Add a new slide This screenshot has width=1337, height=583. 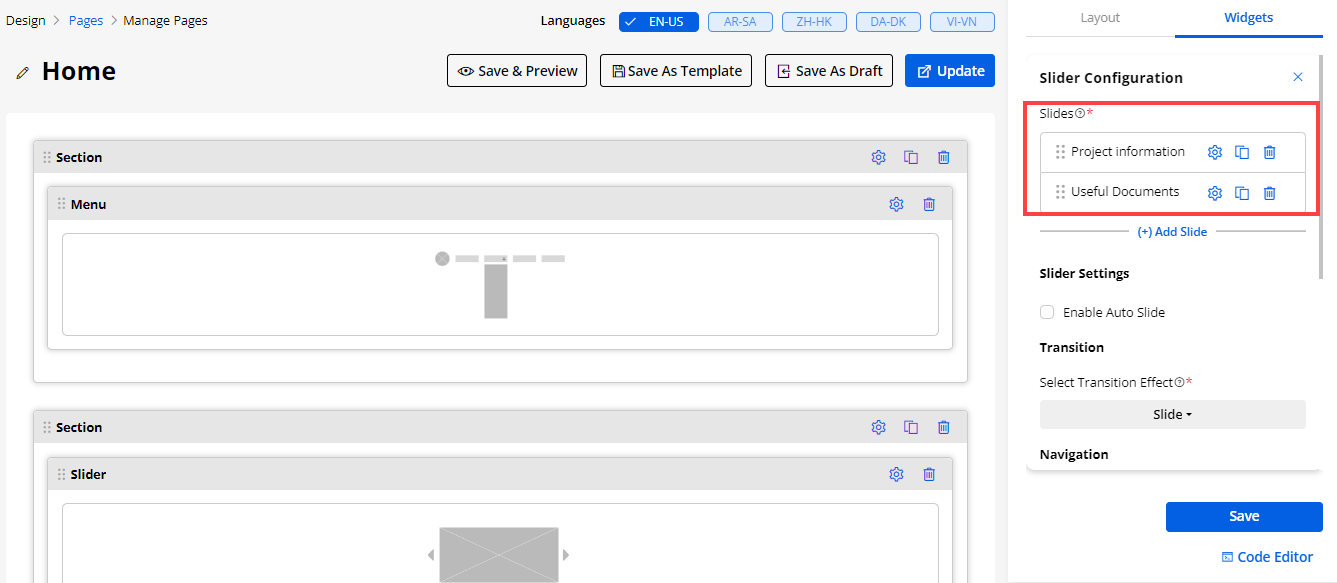tap(1172, 232)
